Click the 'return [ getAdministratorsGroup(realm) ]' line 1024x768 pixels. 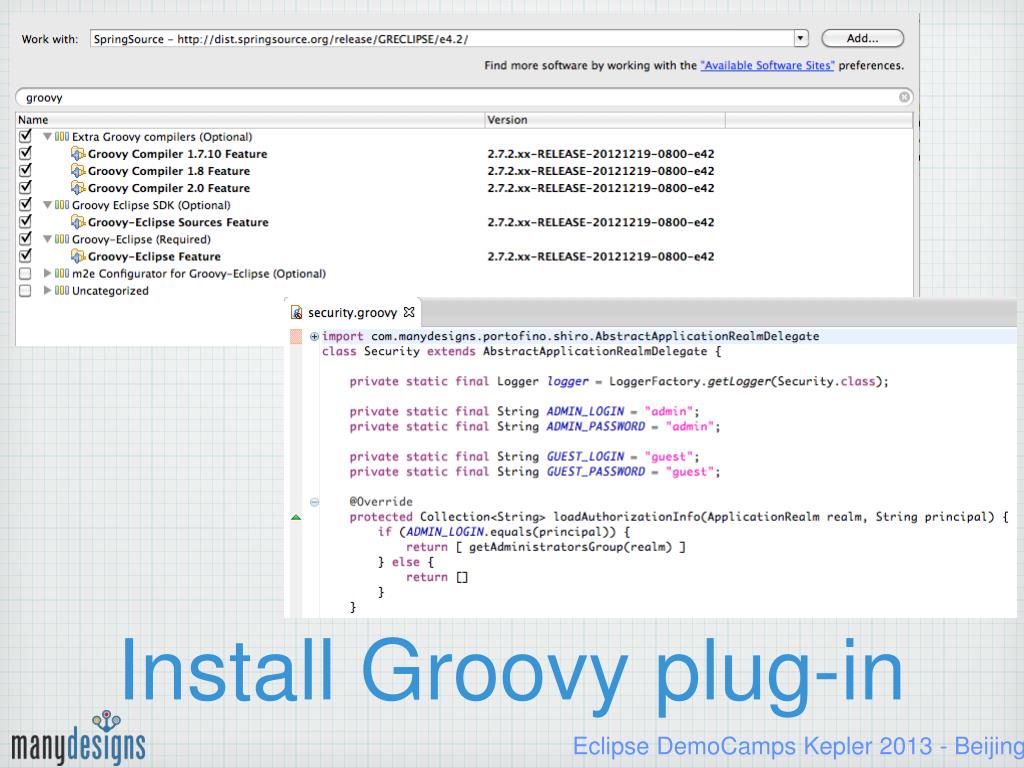click(546, 547)
